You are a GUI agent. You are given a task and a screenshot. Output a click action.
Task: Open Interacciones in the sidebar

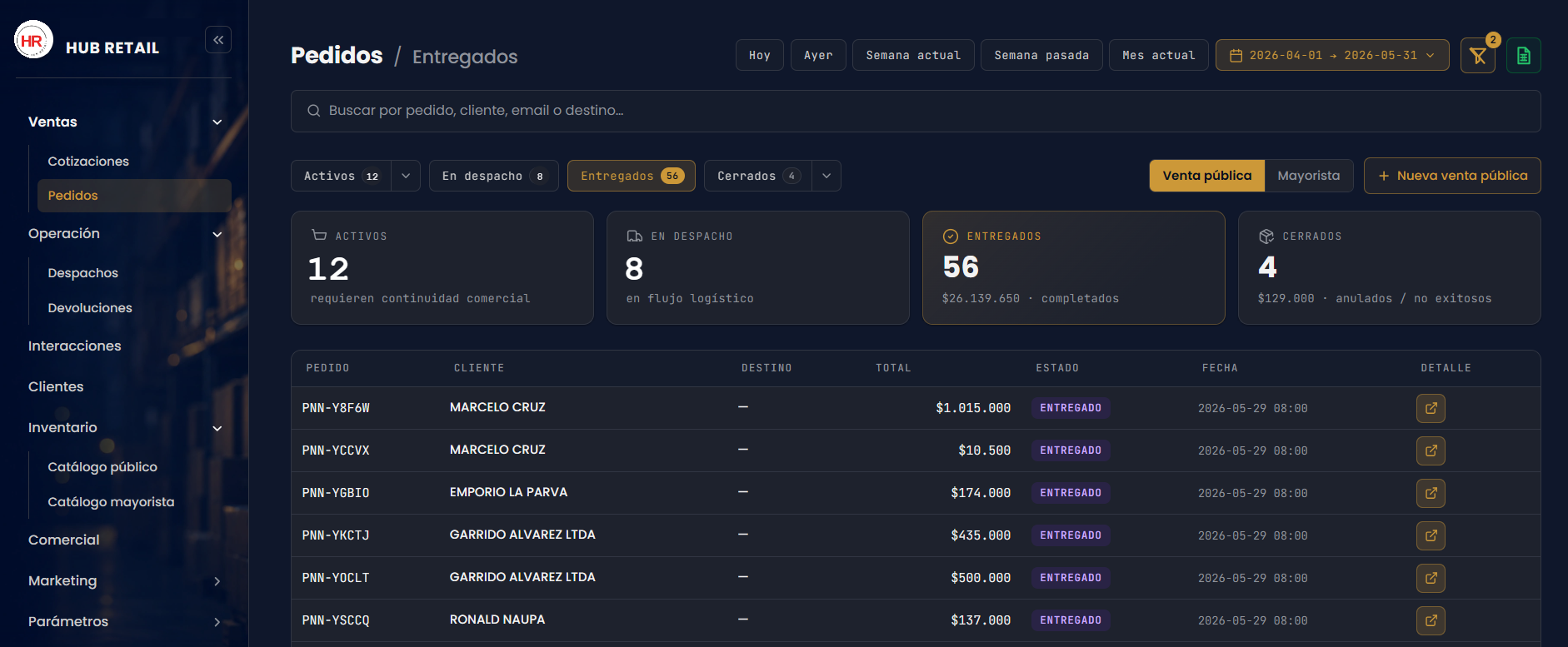click(75, 346)
